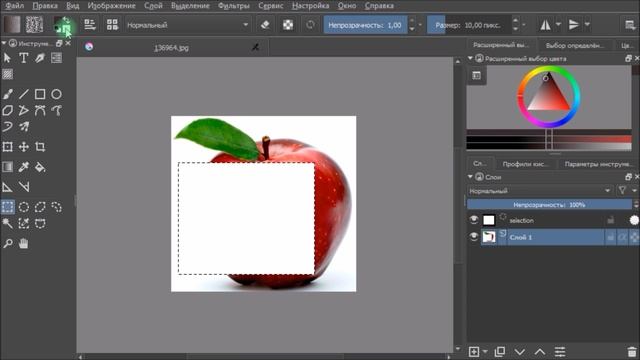The width and height of the screenshot is (640, 360).
Task: Expand the add layer dropdown arrow
Action: tap(485, 351)
